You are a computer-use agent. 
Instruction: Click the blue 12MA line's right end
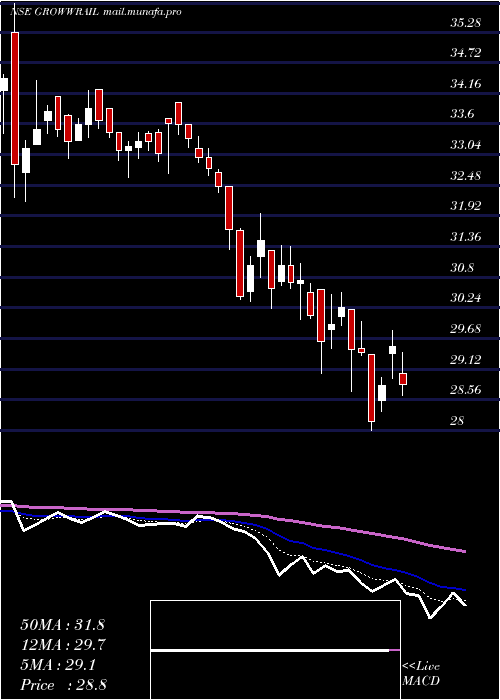pyautogui.click(x=463, y=590)
